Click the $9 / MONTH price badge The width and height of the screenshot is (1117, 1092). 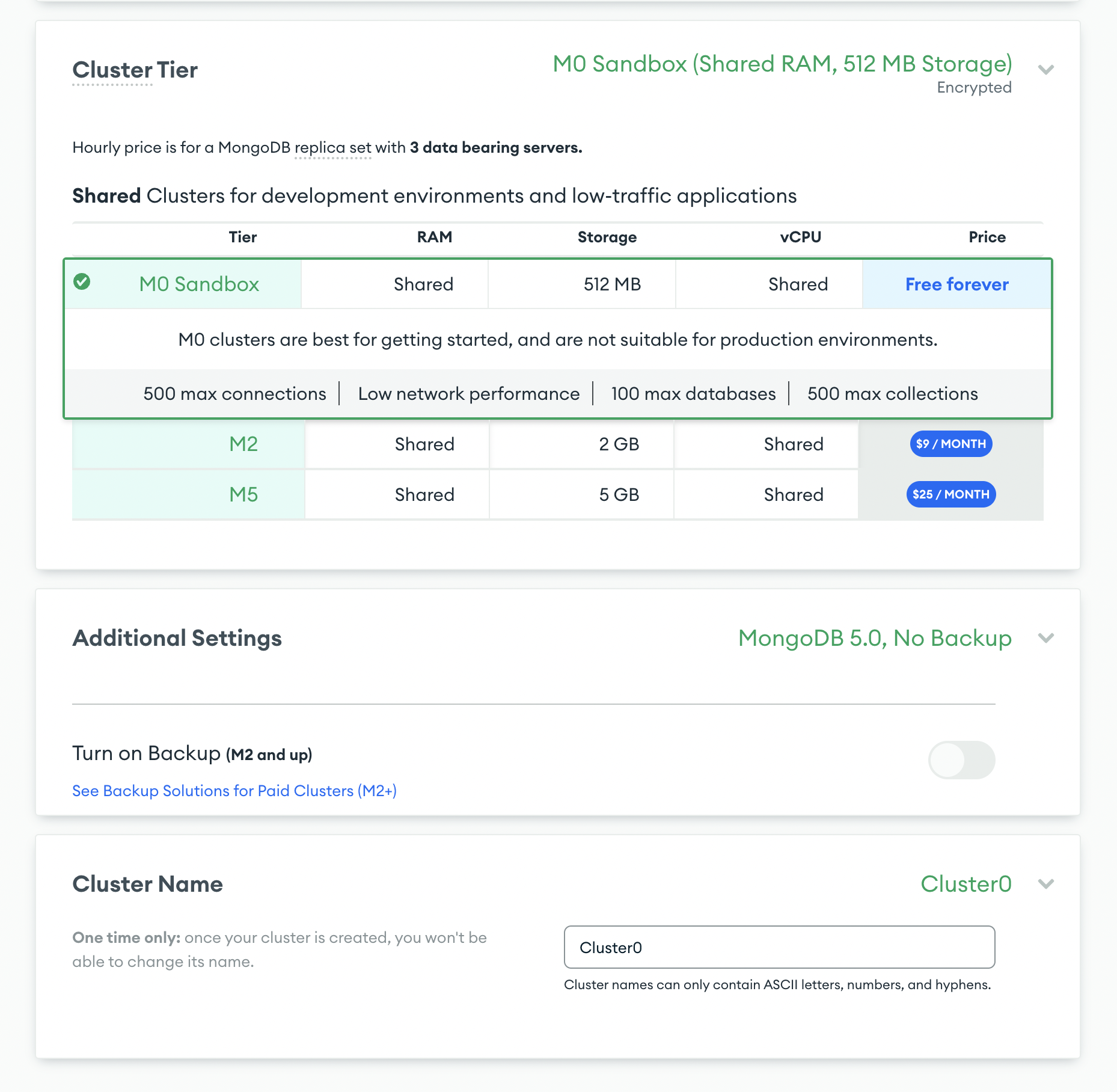tap(951, 444)
